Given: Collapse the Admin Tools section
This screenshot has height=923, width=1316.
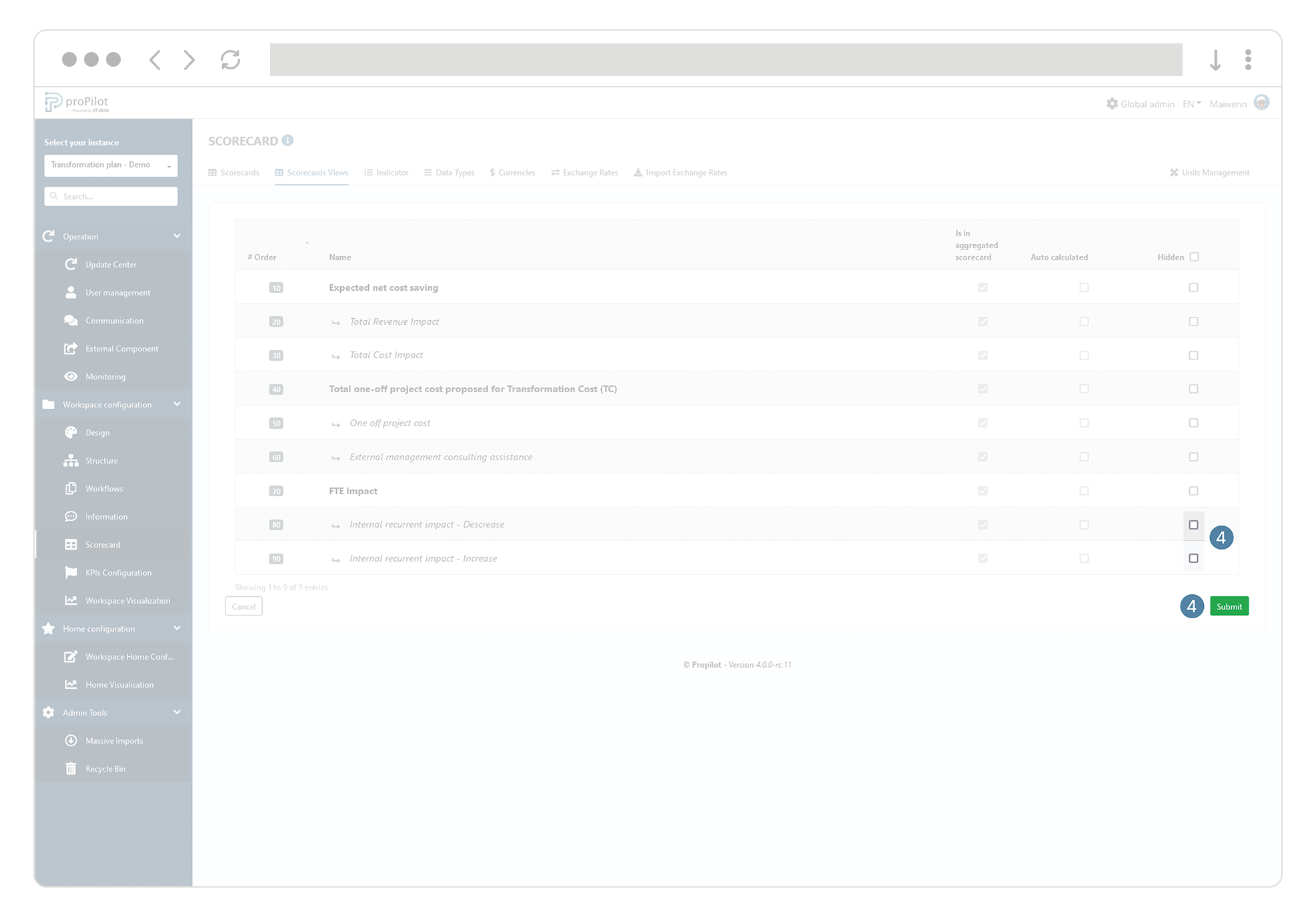Looking at the screenshot, I should [177, 712].
